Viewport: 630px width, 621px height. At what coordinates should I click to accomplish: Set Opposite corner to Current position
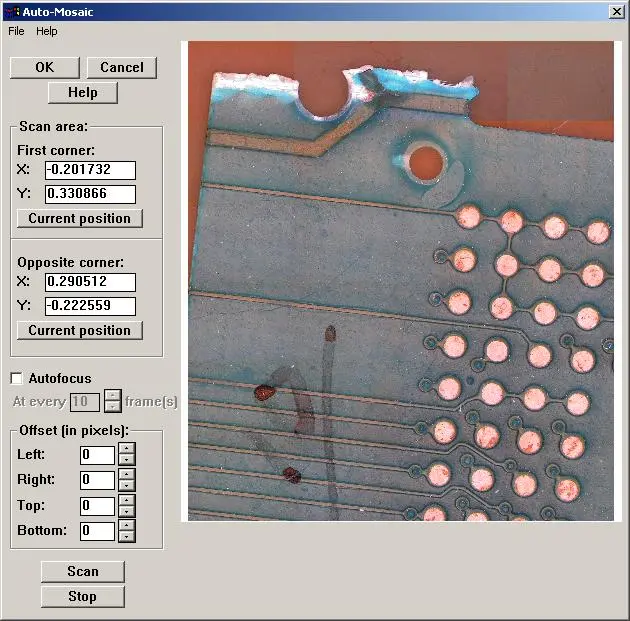point(80,331)
